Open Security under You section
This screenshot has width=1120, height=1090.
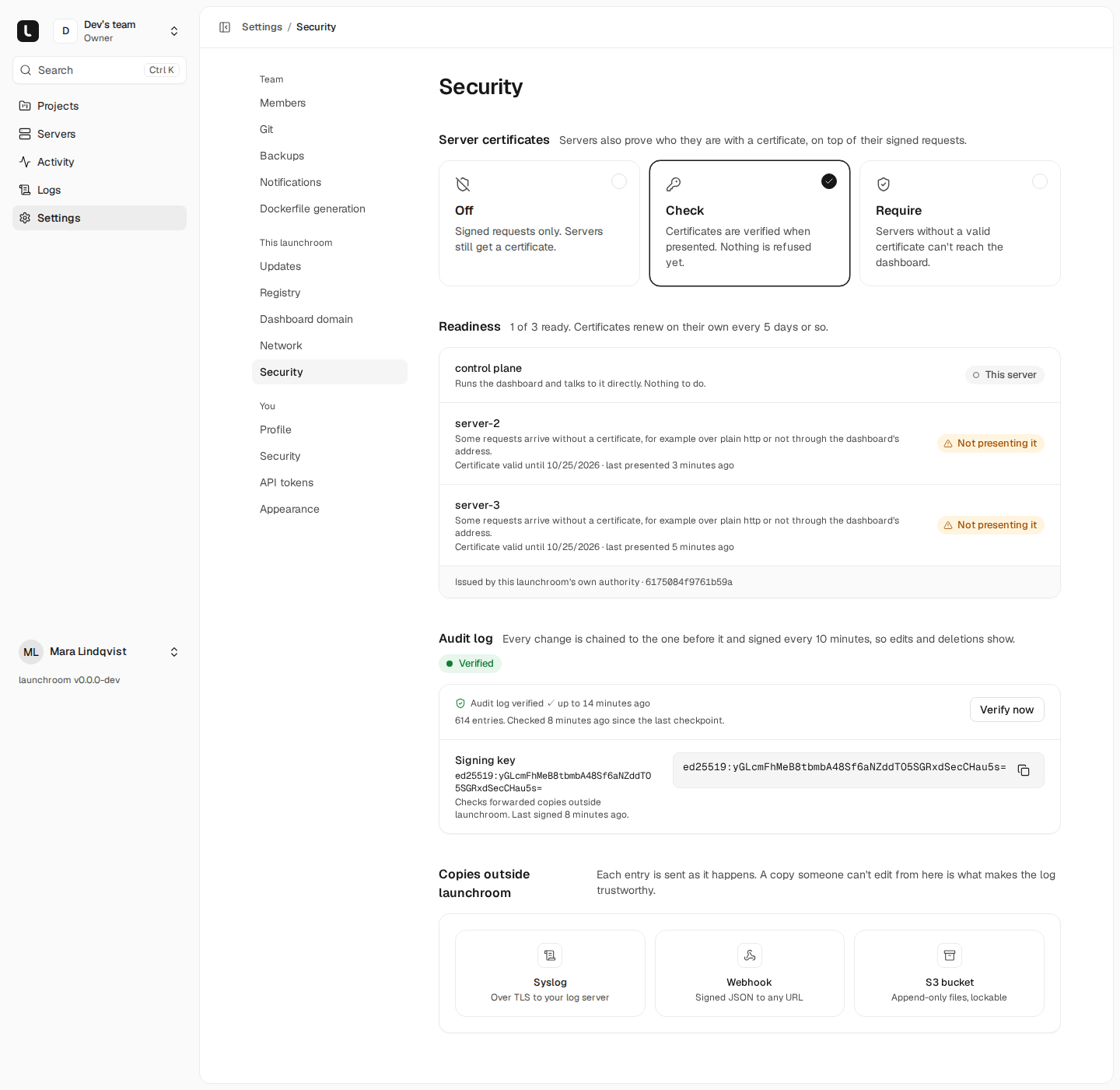(330, 456)
